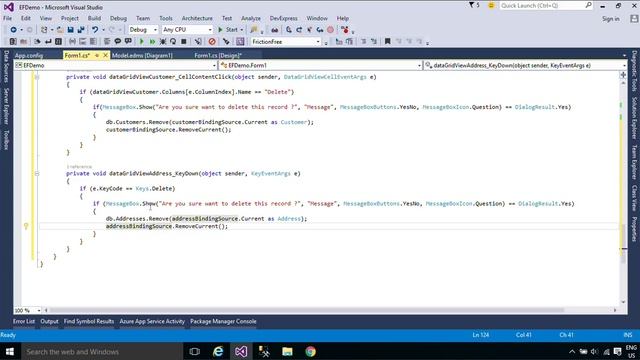Click the Comment selection speech-bubble icon
This screenshot has height=360, width=640.
118,42
